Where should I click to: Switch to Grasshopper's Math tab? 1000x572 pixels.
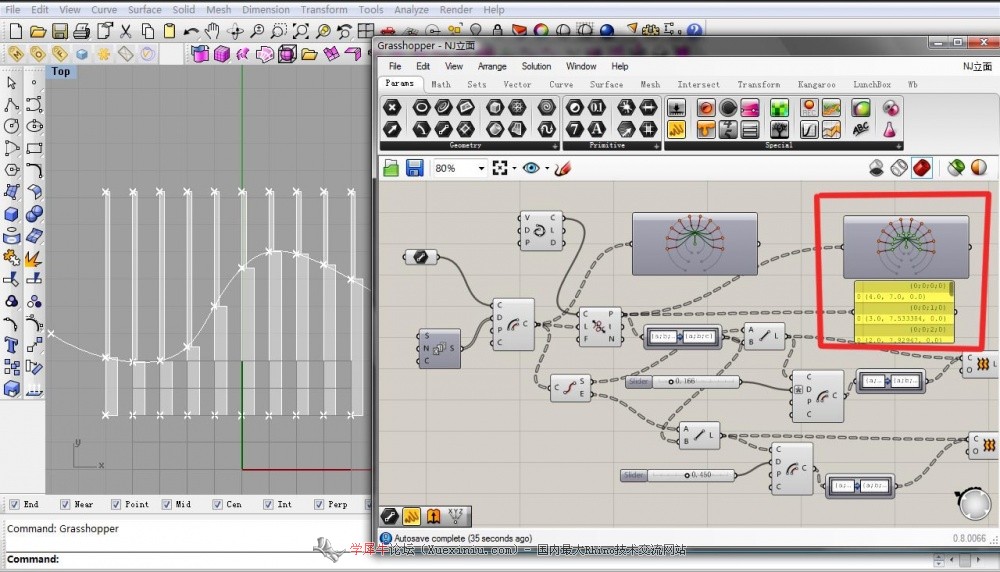coord(441,84)
